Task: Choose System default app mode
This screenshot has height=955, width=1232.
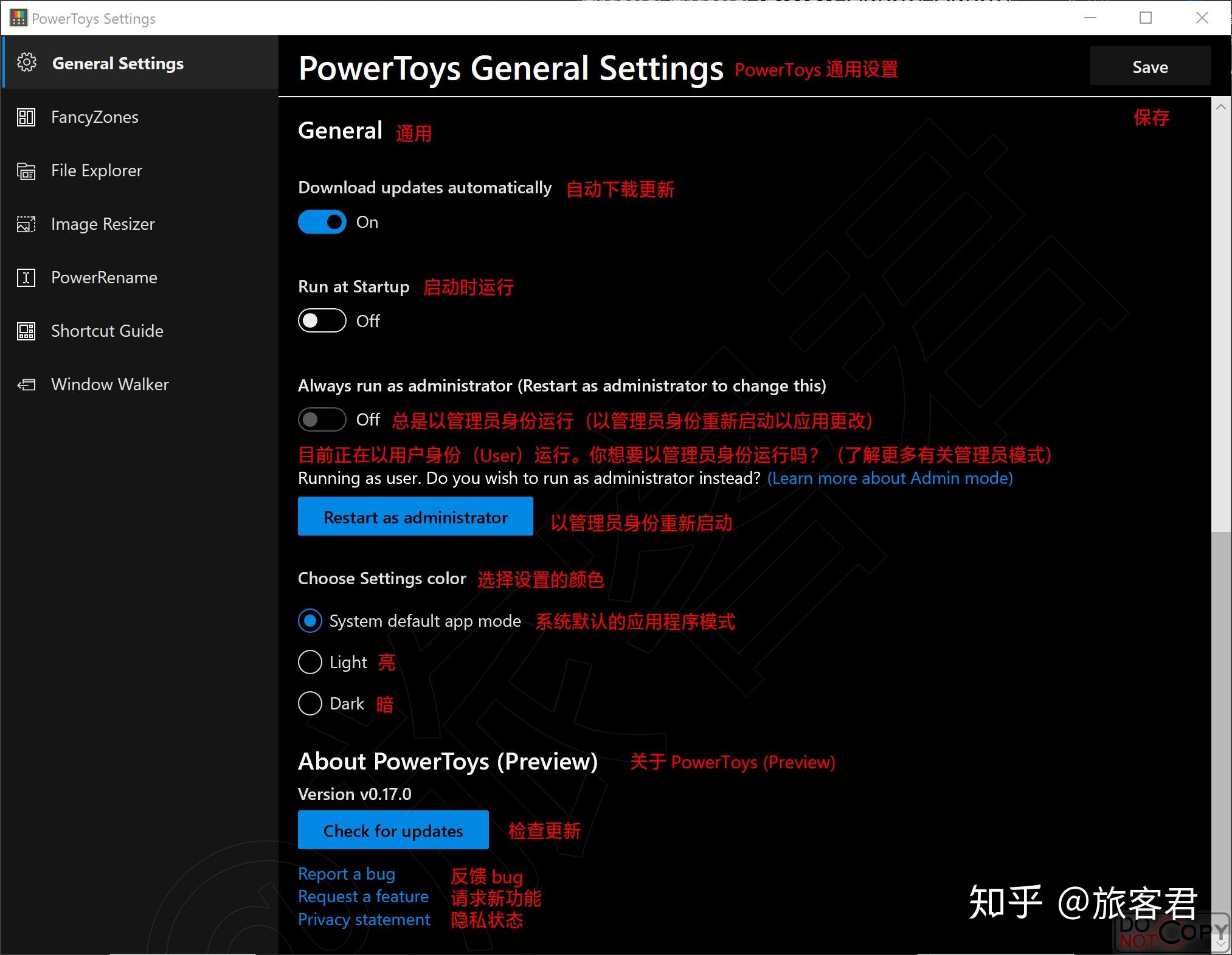Action: pyautogui.click(x=310, y=621)
